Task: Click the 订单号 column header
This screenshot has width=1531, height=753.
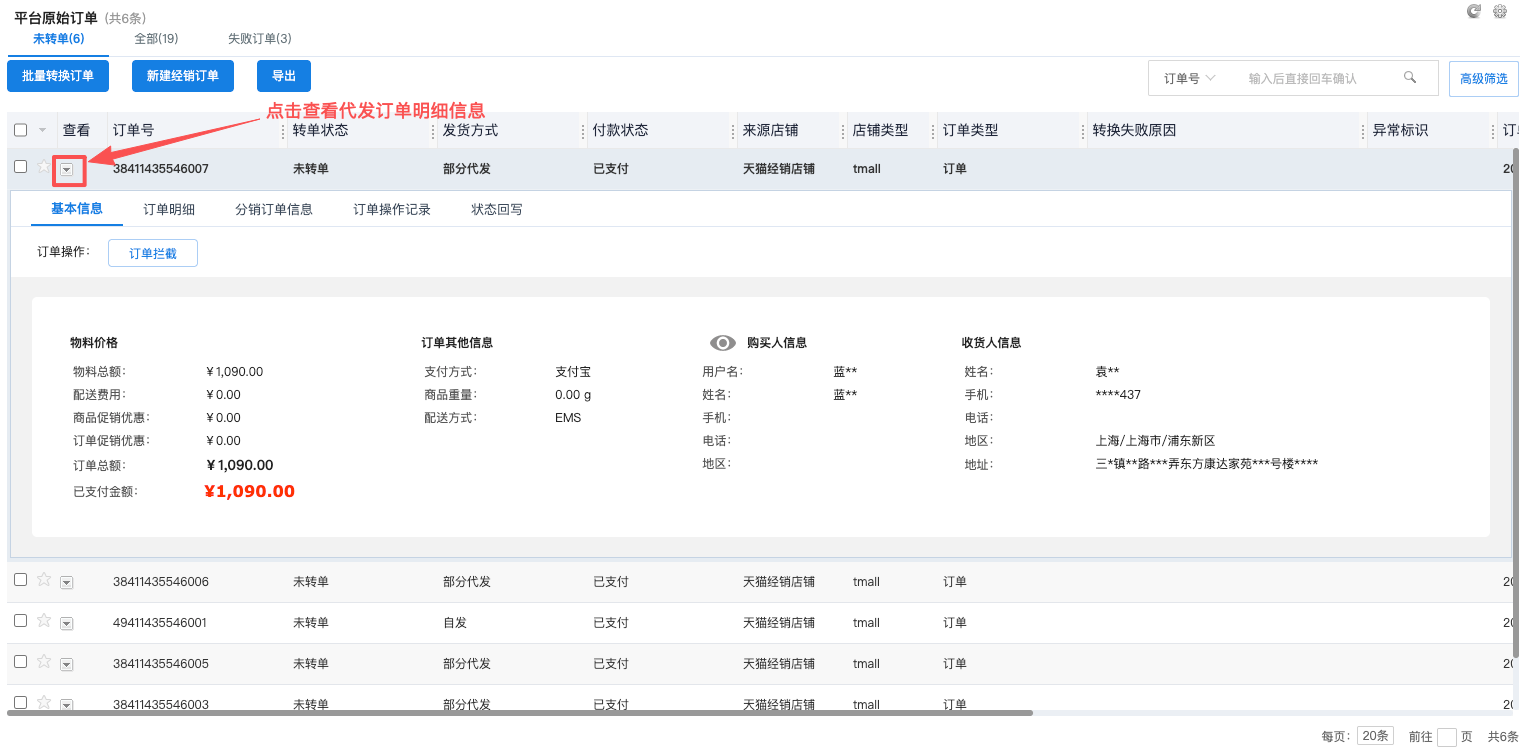Action: coord(133,130)
